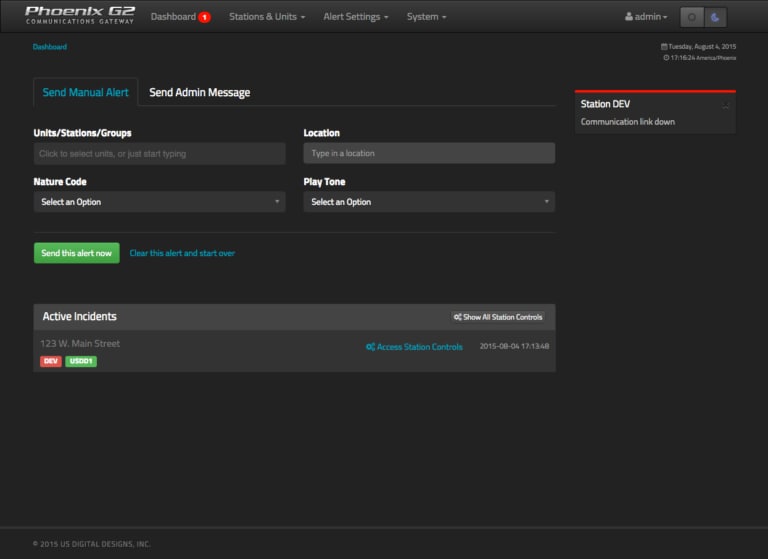Click Clear this alert and start over
Screen dimensions: 768x559
pos(182,254)
